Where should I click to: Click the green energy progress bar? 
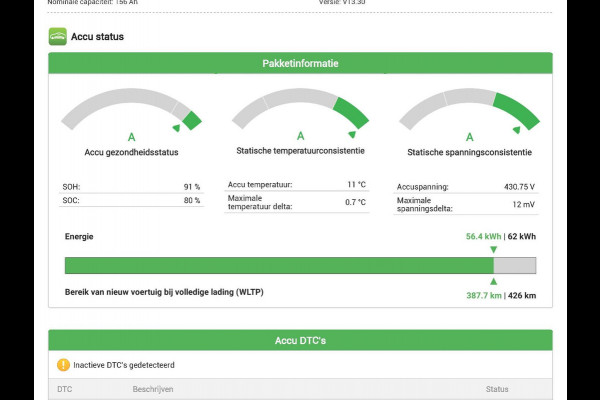tap(278, 265)
